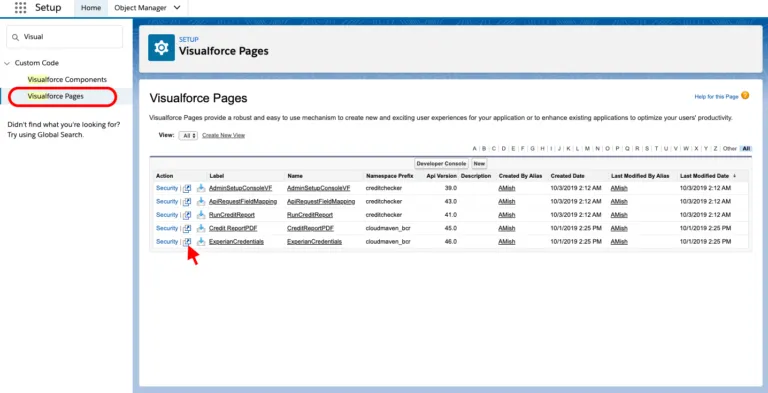Open preview icon for ApiRequestFieldMapping row
The height and width of the screenshot is (393, 768).
[x=187, y=201]
